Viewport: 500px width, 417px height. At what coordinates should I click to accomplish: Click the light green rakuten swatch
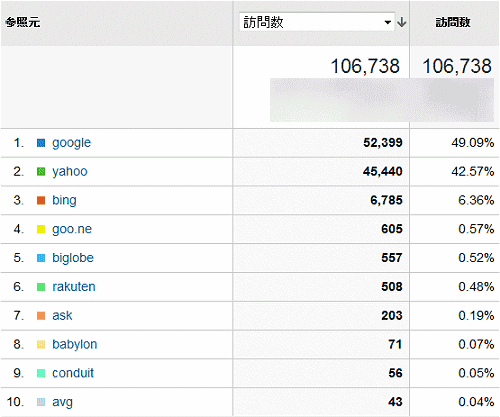pos(41,287)
